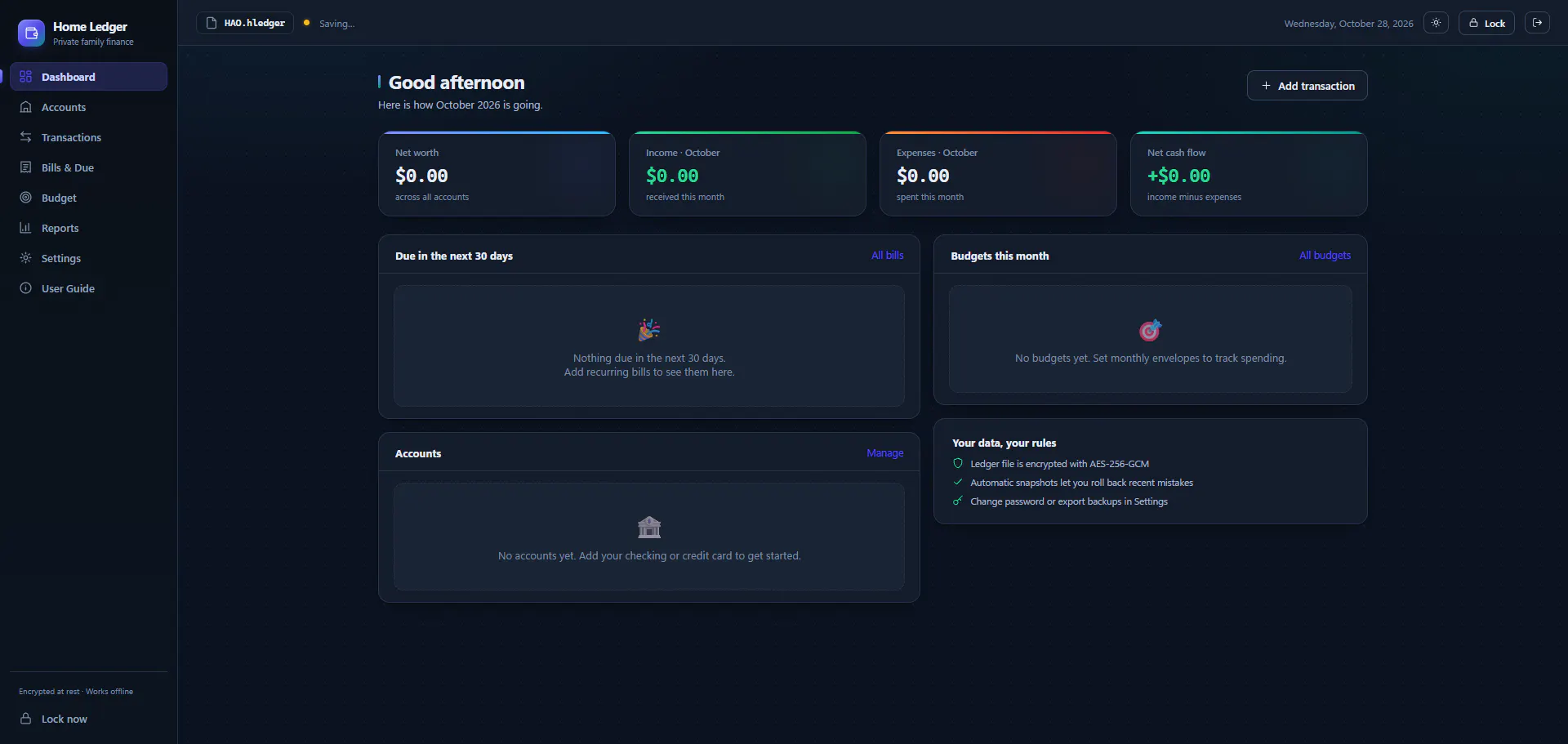This screenshot has height=744, width=1568.
Task: Click the Accounts bank icon in sidebar
Action: (x=25, y=107)
